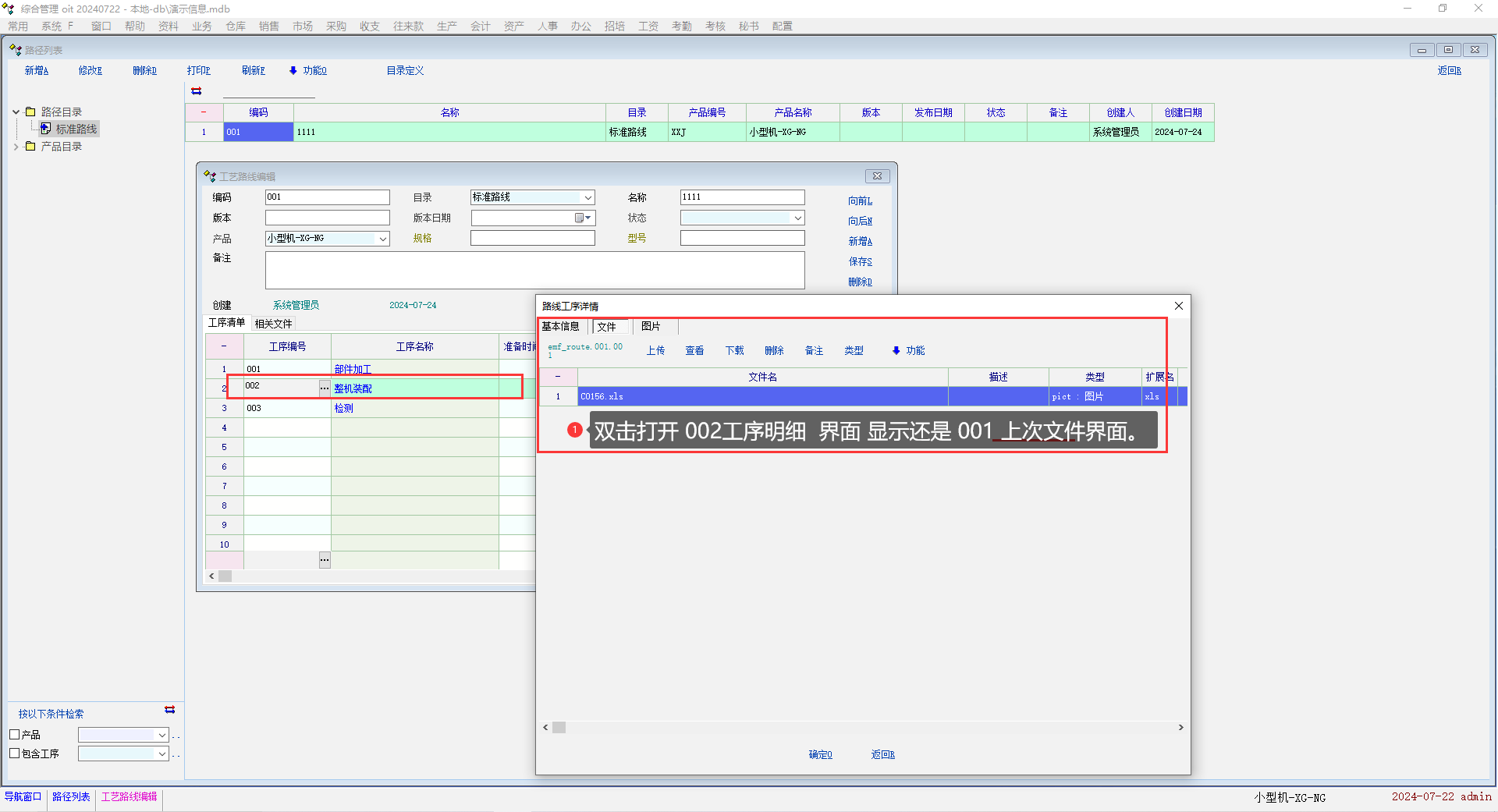This screenshot has width=1498, height=812.
Task: Click the ellipsis button in the 002 工序编号 cell
Action: click(325, 388)
